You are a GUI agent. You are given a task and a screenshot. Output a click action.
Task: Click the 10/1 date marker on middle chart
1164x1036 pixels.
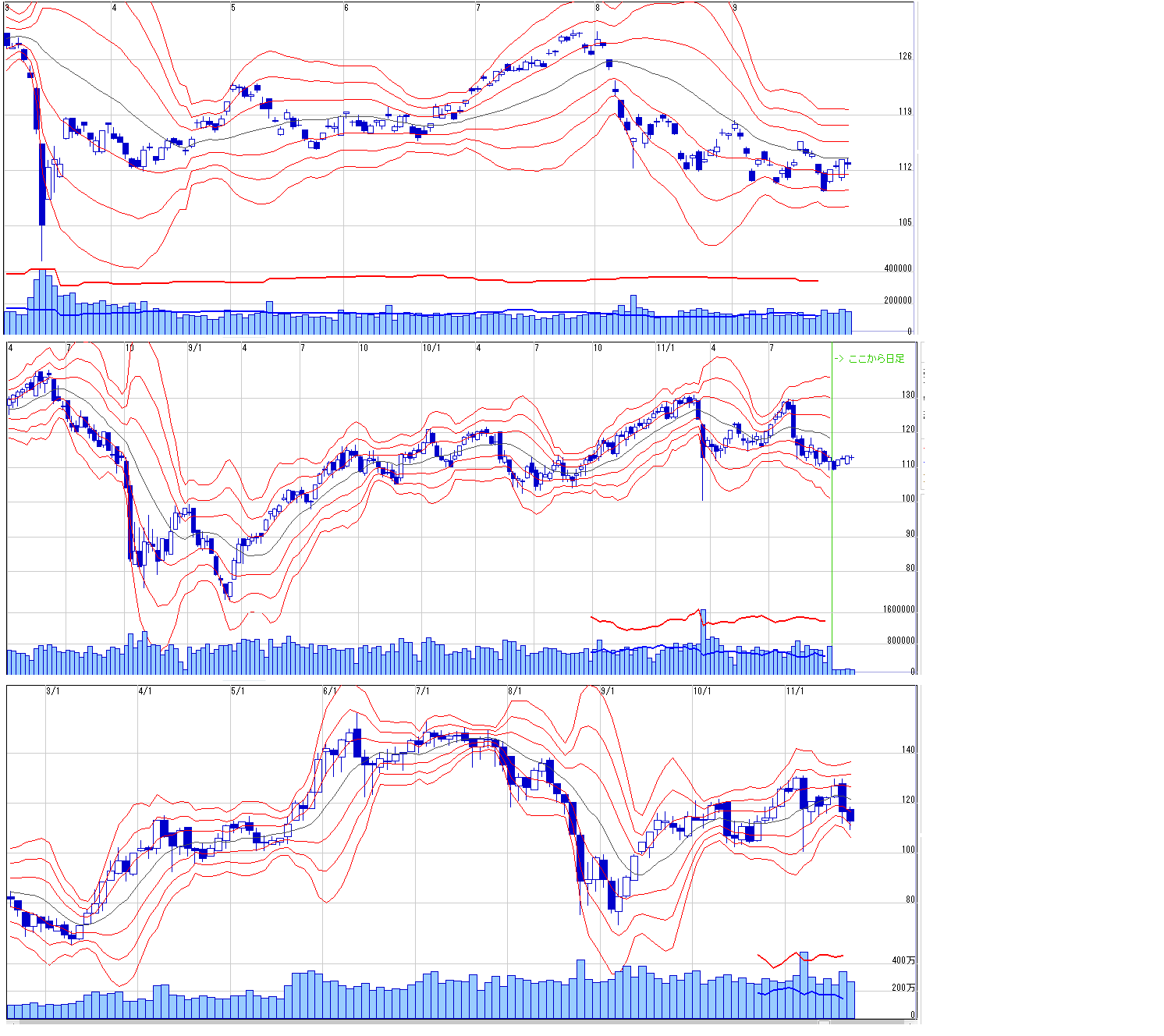tap(431, 348)
